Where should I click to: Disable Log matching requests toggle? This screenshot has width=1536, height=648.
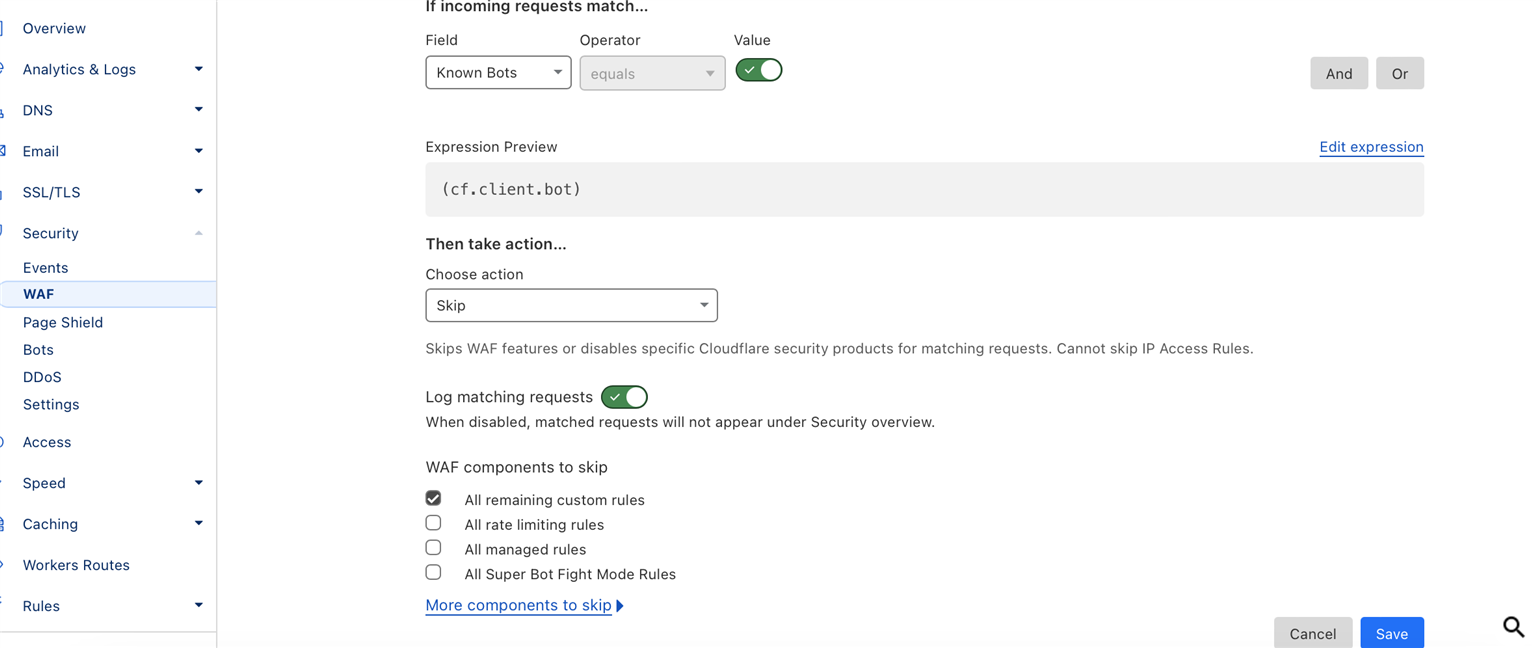click(x=624, y=397)
